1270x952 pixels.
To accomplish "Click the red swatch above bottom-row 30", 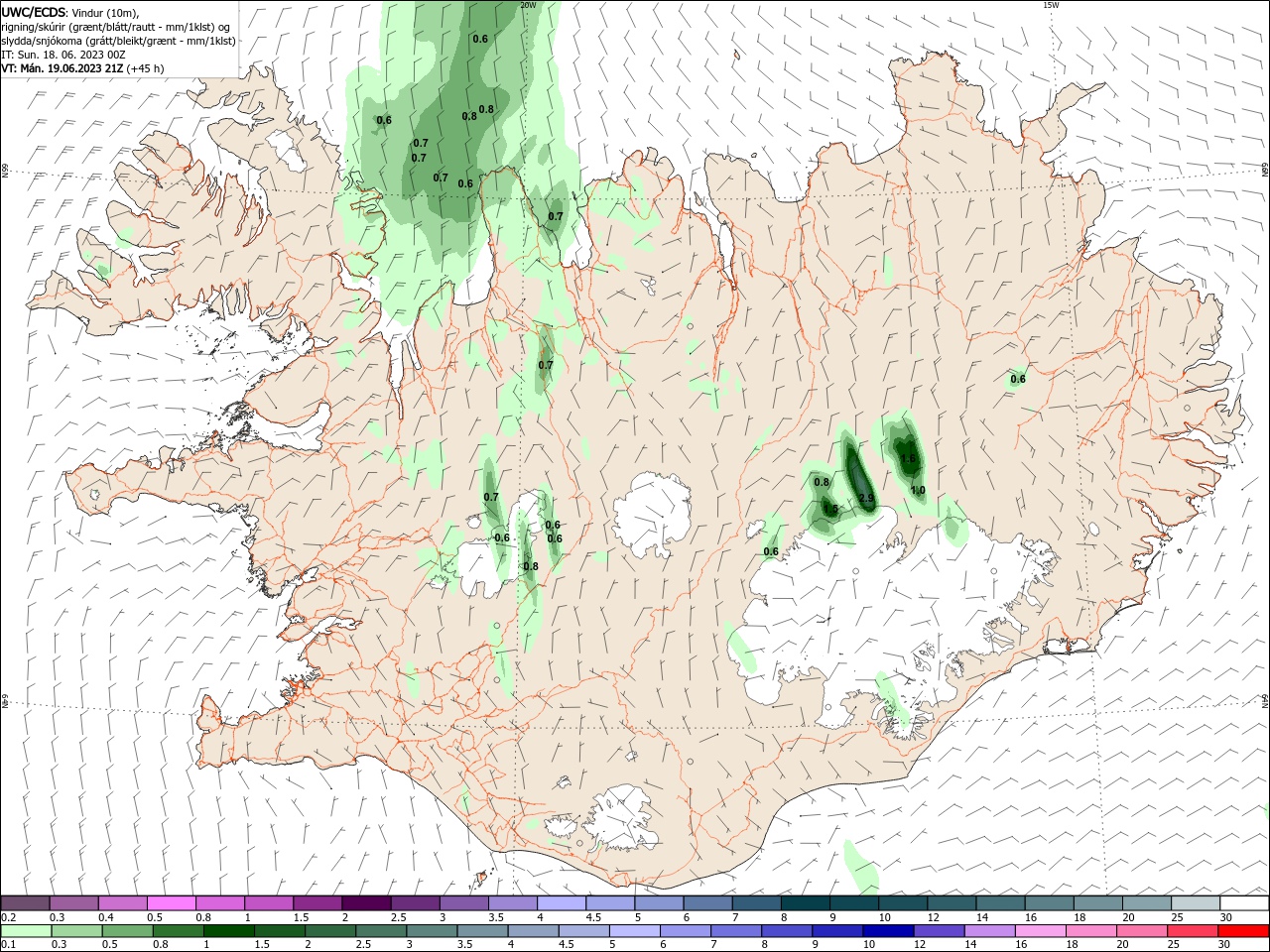I will (1243, 931).
